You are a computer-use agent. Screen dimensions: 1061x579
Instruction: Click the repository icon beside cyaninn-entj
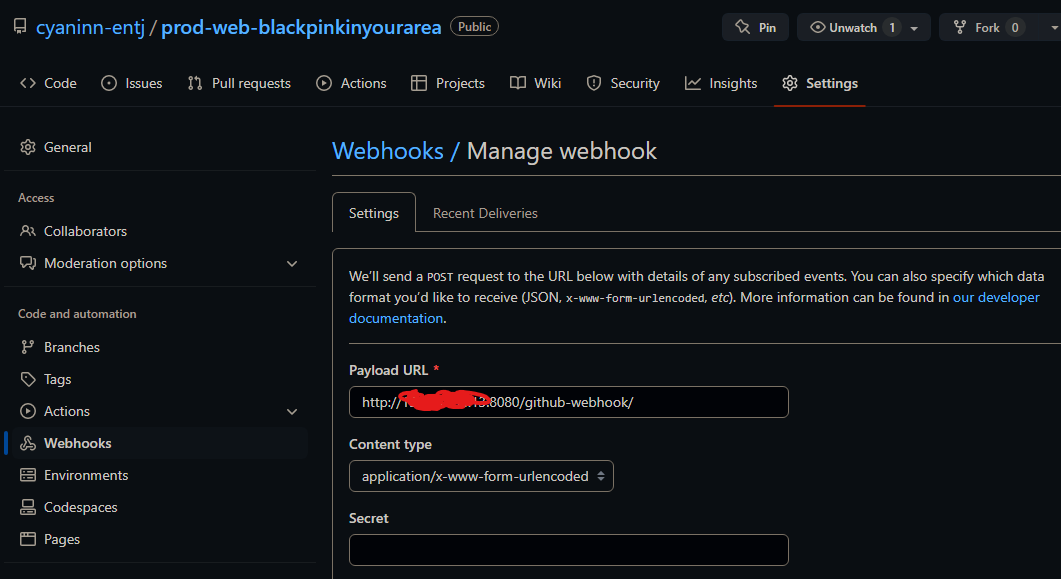[x=20, y=26]
